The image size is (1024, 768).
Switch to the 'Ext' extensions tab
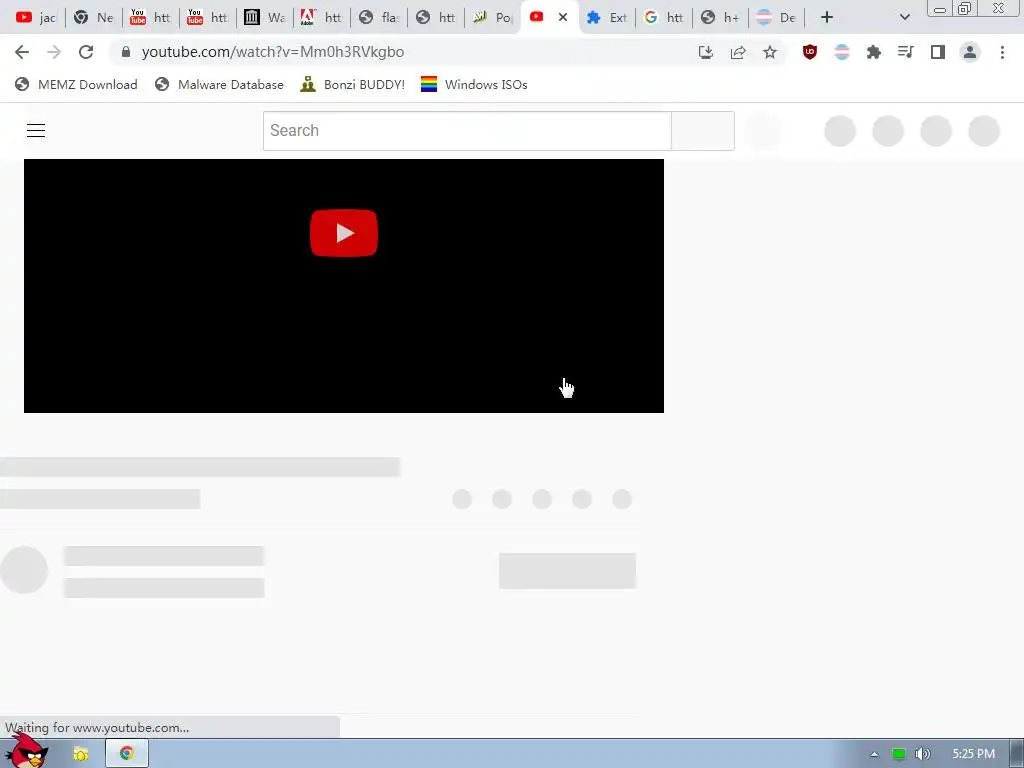(606, 17)
